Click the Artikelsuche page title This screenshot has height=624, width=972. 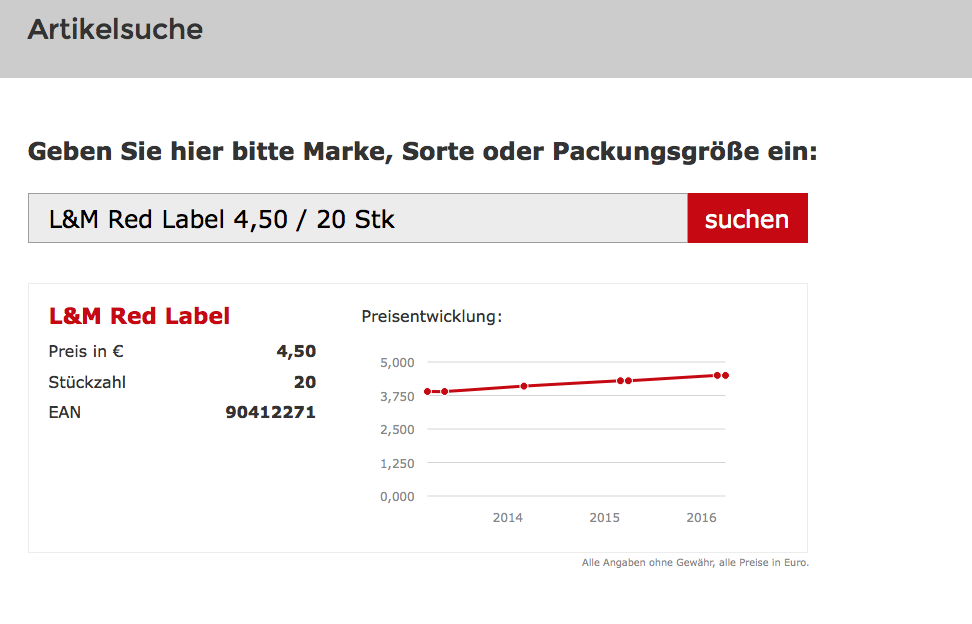[115, 30]
